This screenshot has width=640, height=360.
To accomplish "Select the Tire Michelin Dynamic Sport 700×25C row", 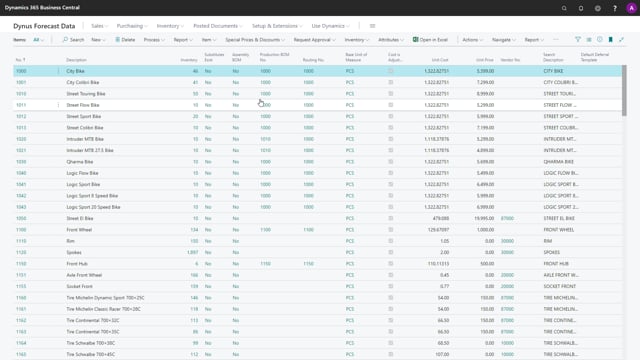I will [318, 298].
